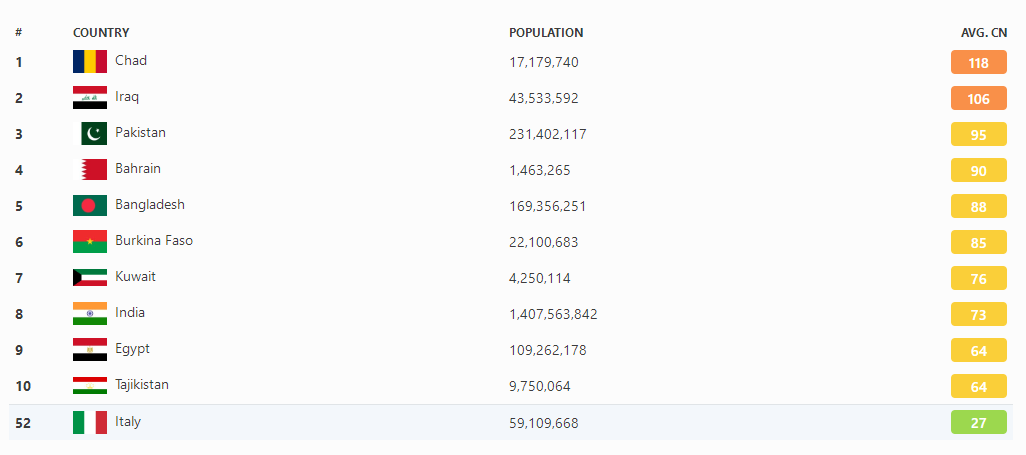Click the # rank column header
The image size is (1026, 455).
click(x=19, y=33)
